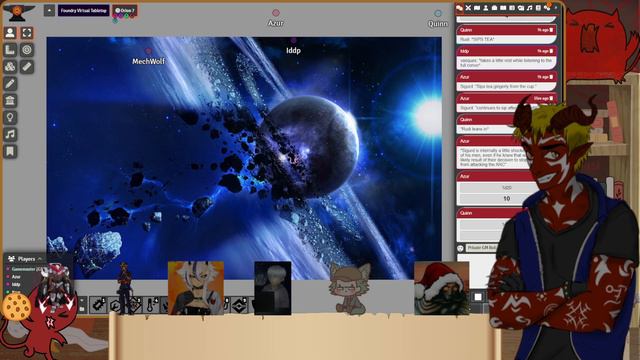The image size is (640, 360).
Task: Click the dice roll mode icon
Action: pos(460,248)
